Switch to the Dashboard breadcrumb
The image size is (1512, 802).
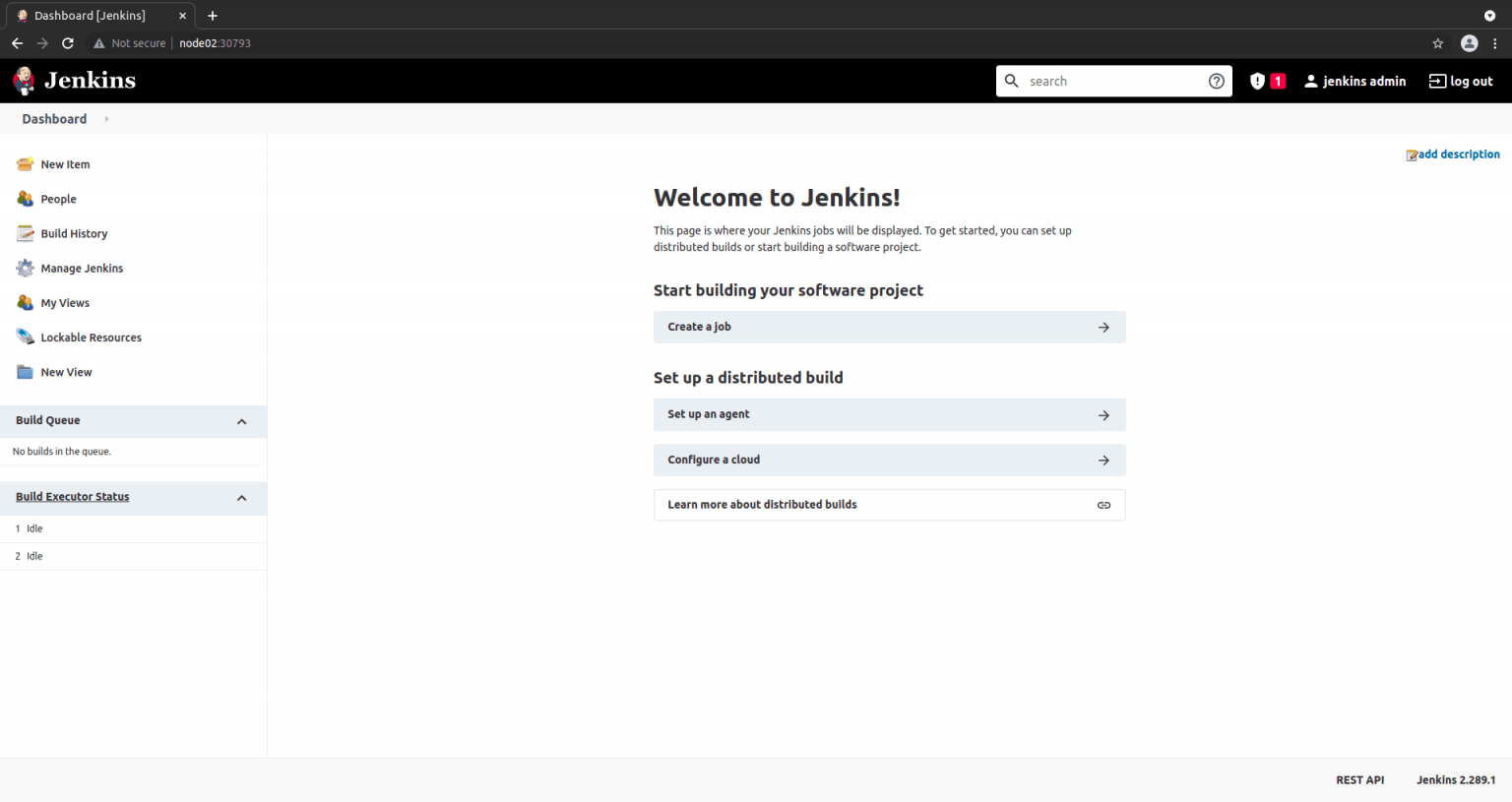coord(54,118)
